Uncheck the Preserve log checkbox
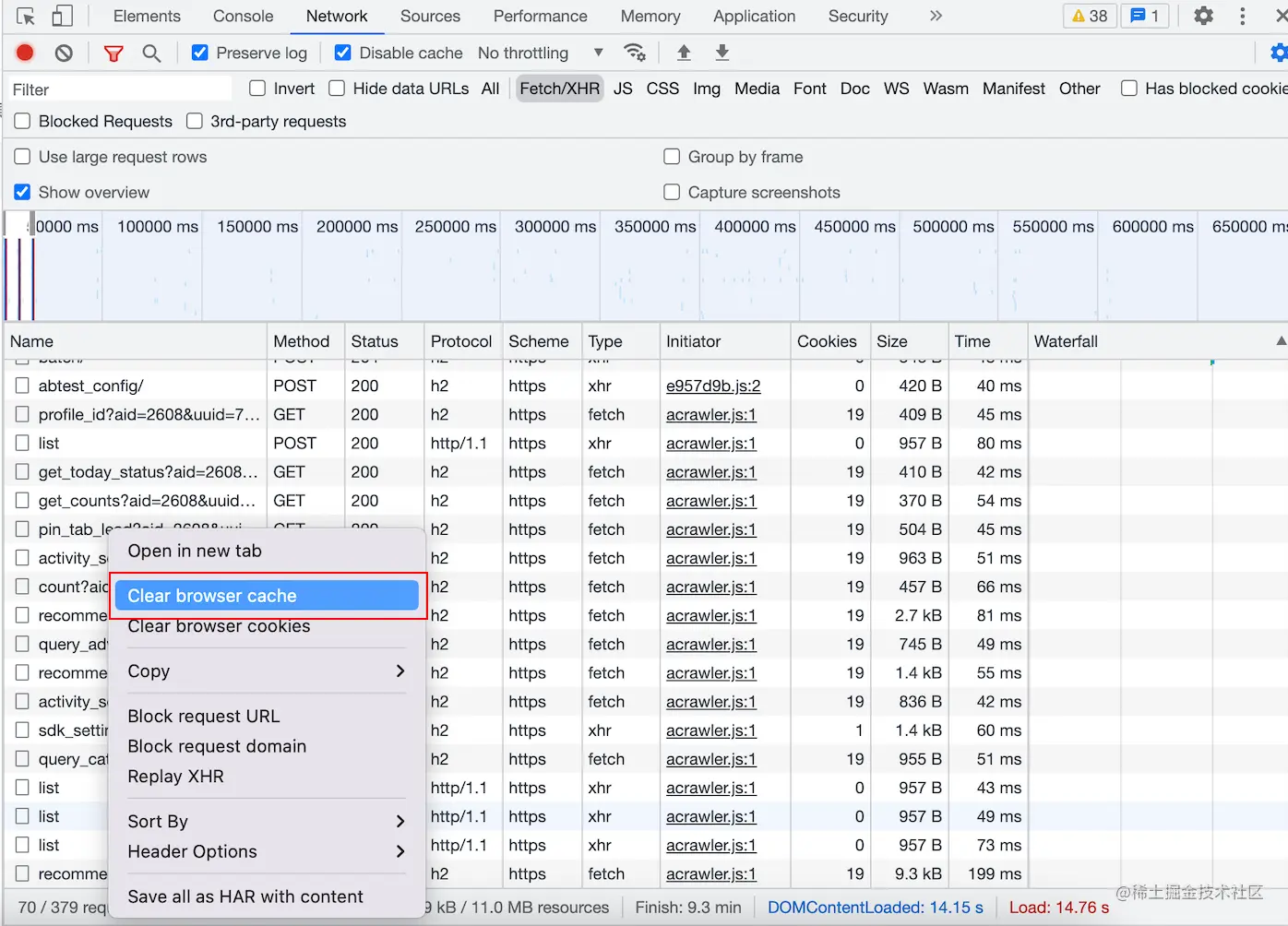1288x926 pixels. tap(200, 53)
